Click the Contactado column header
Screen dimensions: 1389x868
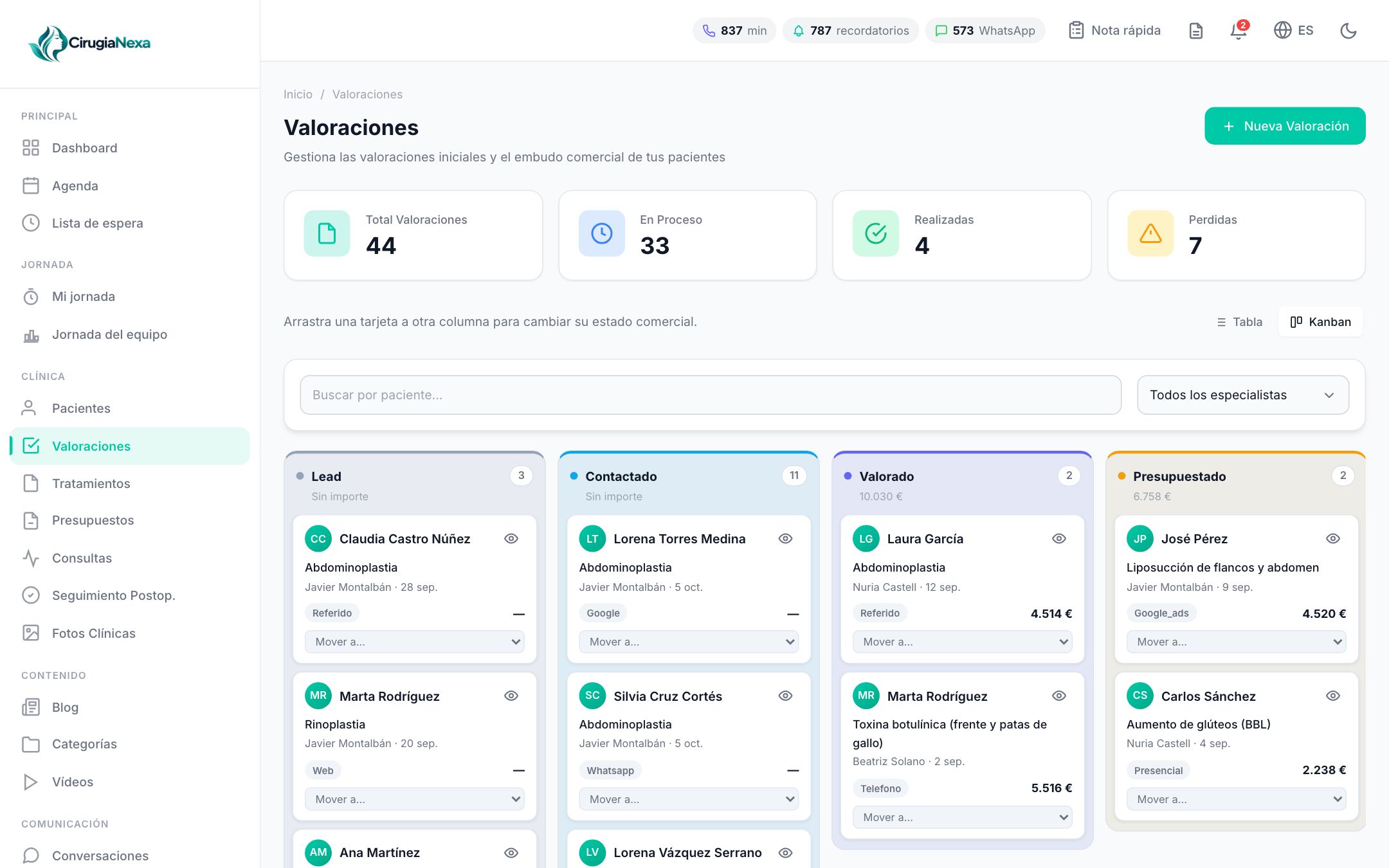click(x=689, y=485)
